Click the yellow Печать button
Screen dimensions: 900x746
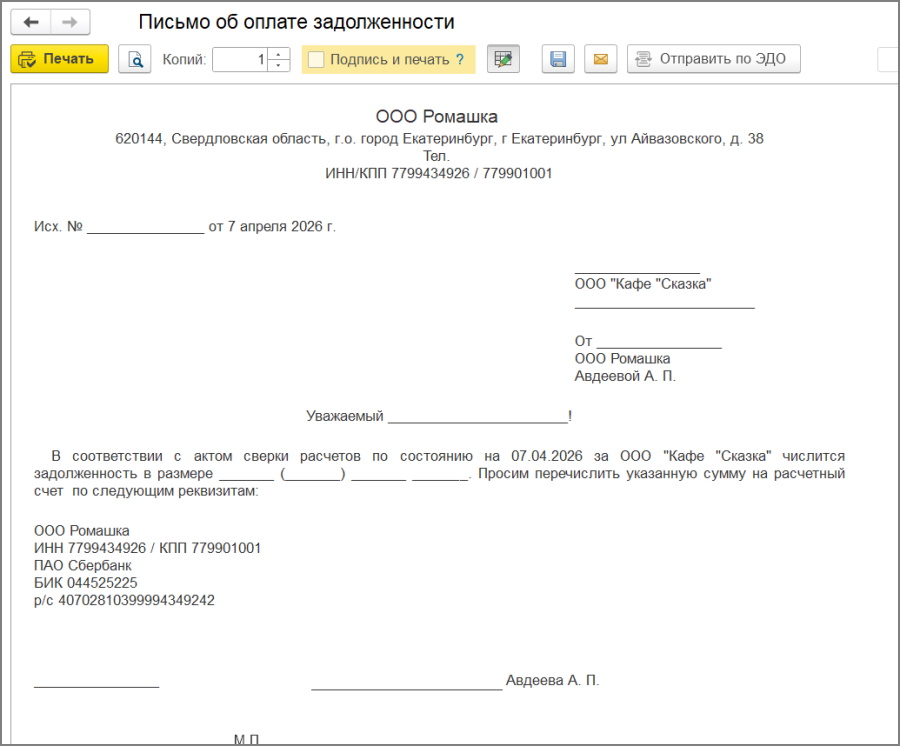pyautogui.click(x=59, y=59)
